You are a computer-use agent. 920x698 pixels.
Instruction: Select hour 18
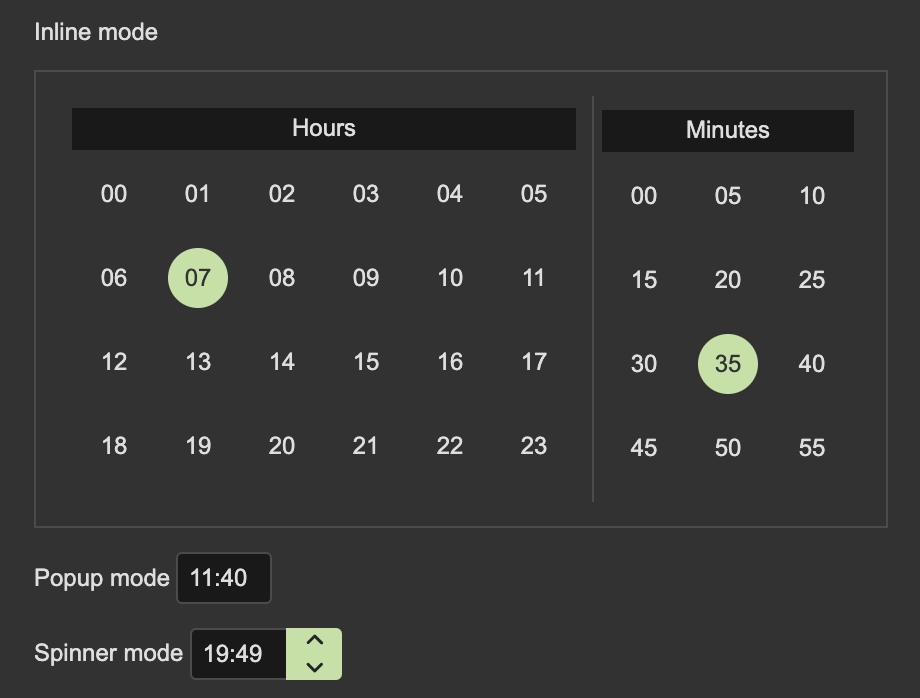point(114,446)
